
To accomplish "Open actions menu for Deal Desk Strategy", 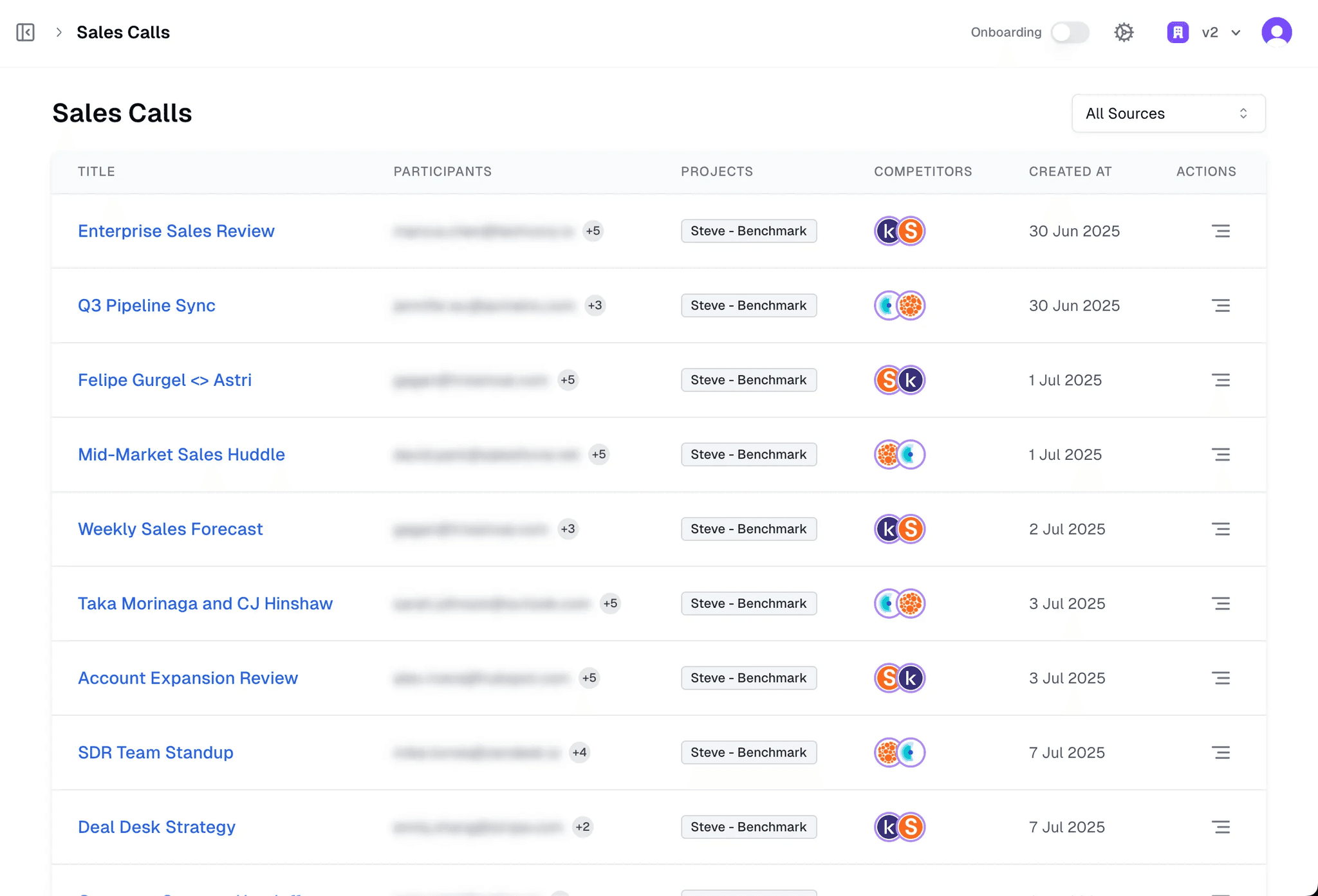I will pyautogui.click(x=1220, y=827).
